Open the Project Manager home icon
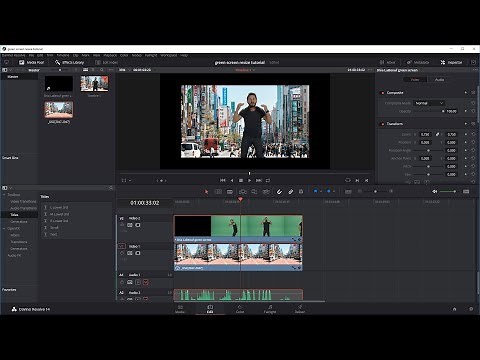This screenshot has width=480, height=360. pos(454,309)
